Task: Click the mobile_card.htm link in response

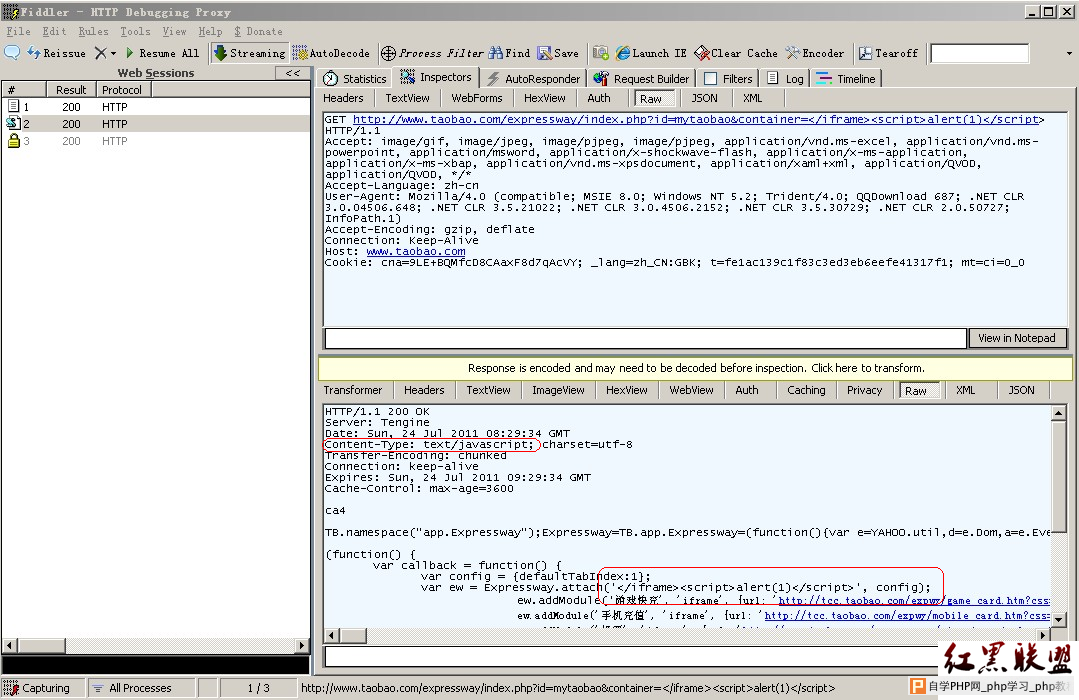Action: pyautogui.click(x=907, y=616)
